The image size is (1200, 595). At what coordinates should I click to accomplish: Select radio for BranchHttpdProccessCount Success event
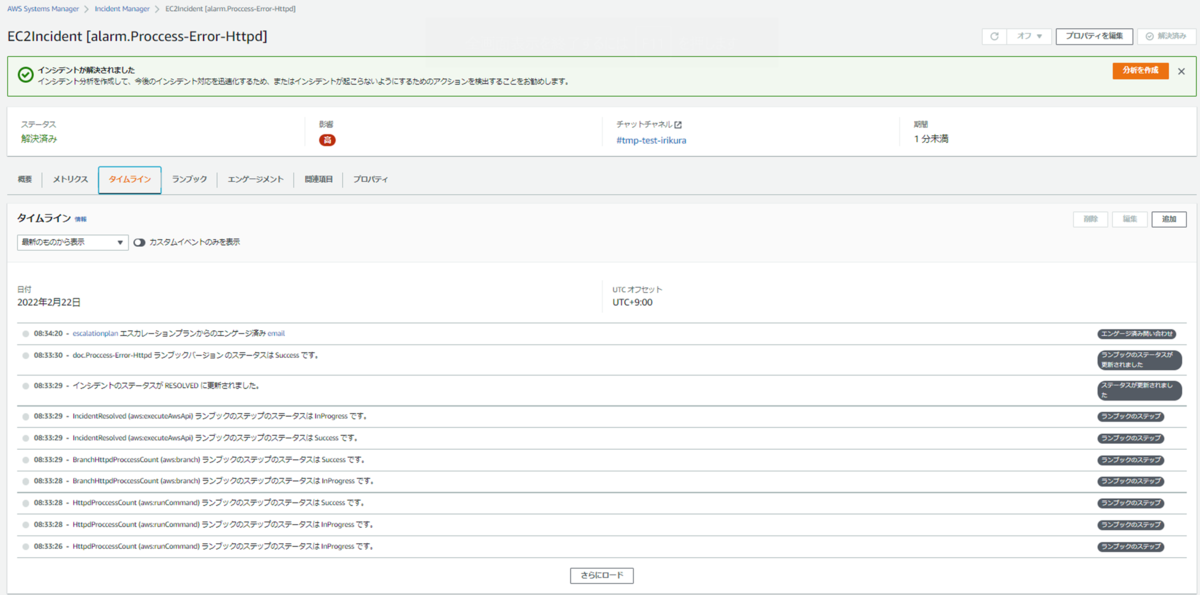click(x=25, y=459)
